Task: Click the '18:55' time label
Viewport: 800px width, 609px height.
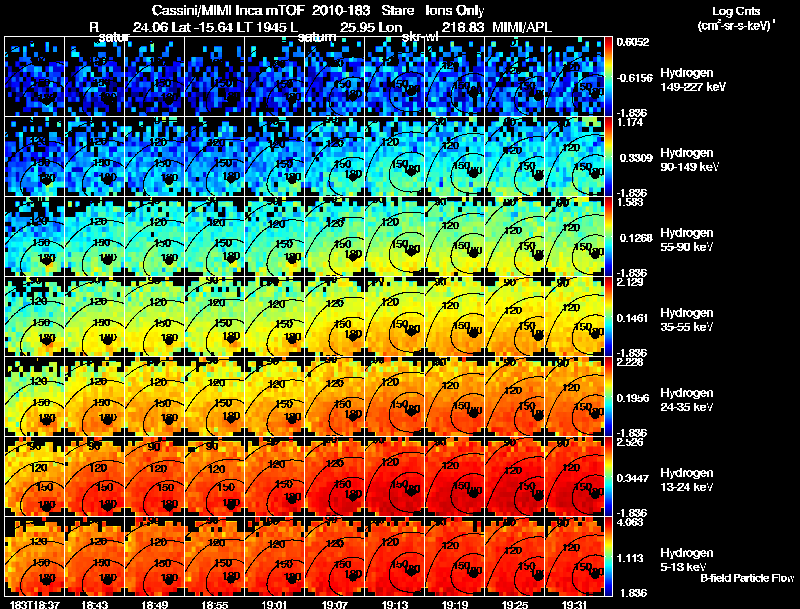Action: tap(215, 604)
